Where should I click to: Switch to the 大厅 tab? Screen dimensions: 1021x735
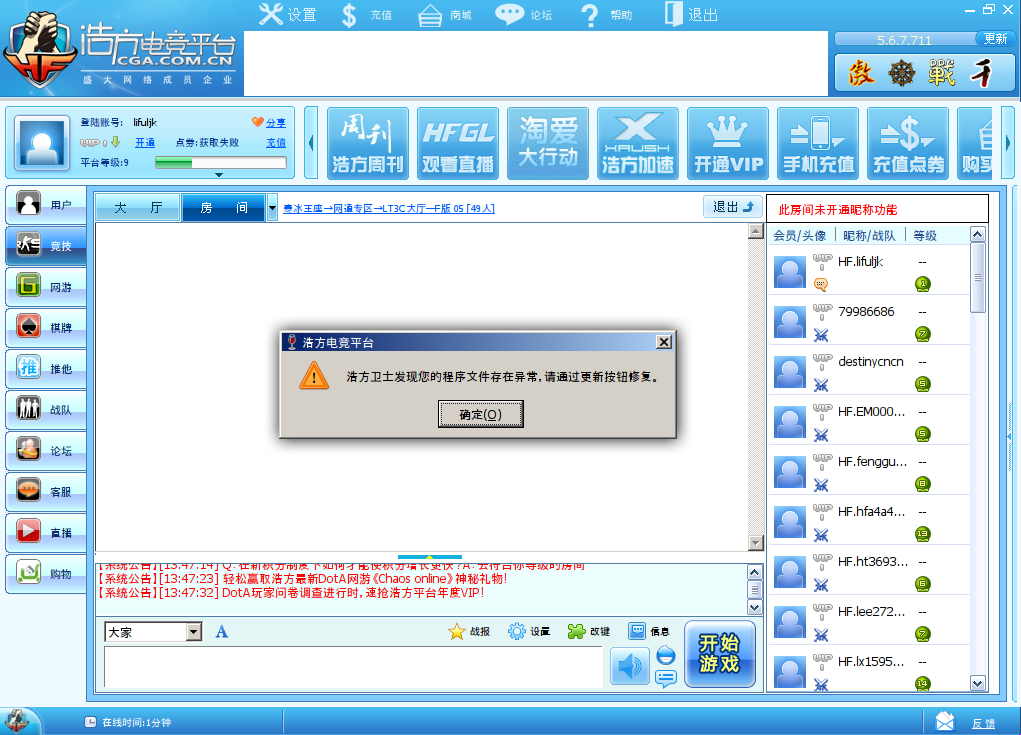[138, 208]
